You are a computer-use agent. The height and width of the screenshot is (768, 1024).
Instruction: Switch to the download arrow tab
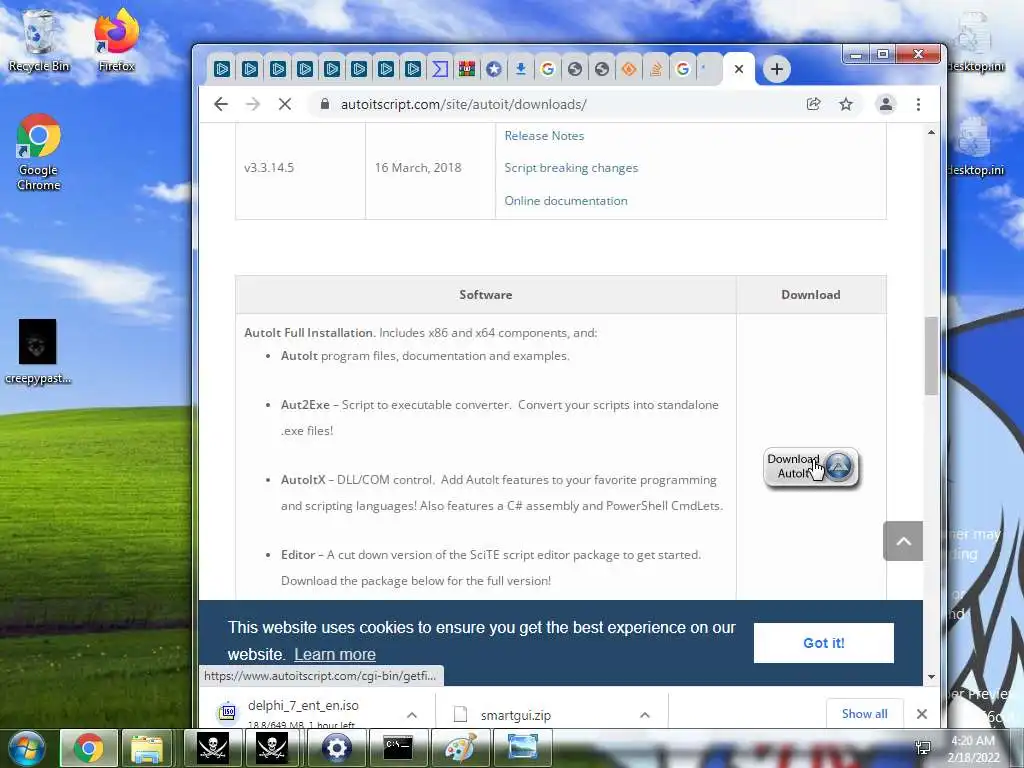520,69
